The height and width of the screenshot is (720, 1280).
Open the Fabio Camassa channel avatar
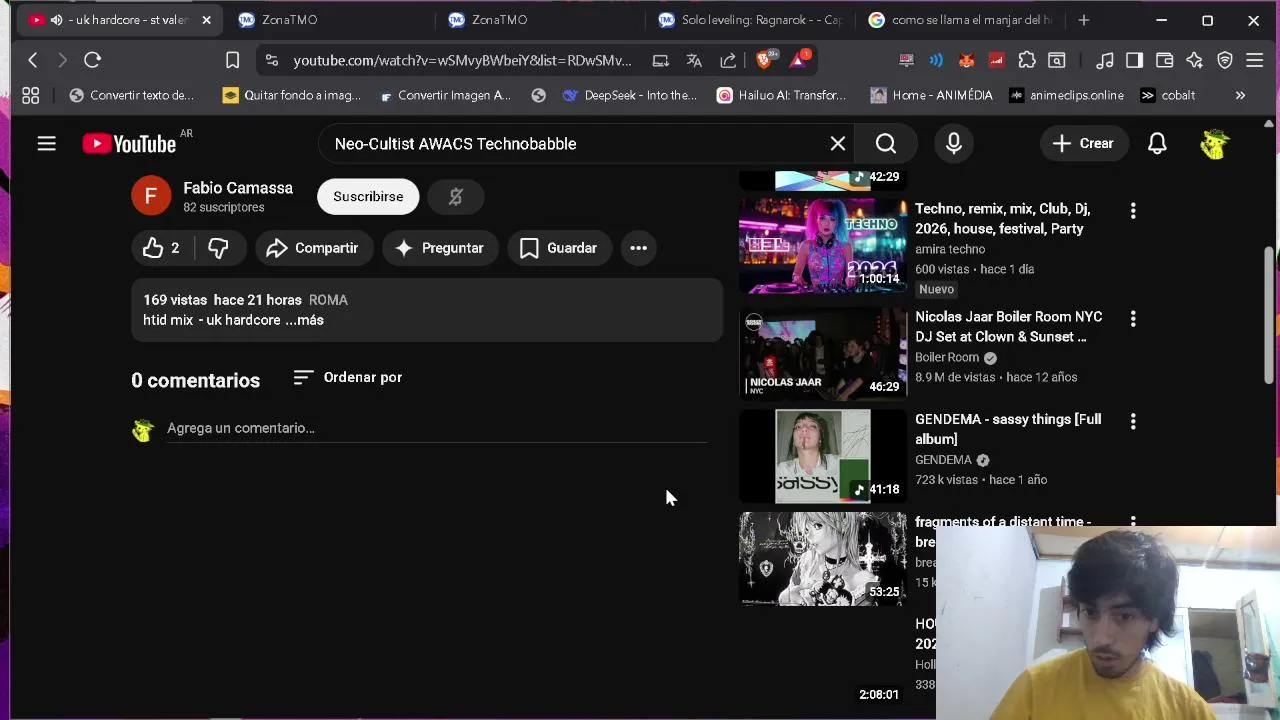point(151,196)
